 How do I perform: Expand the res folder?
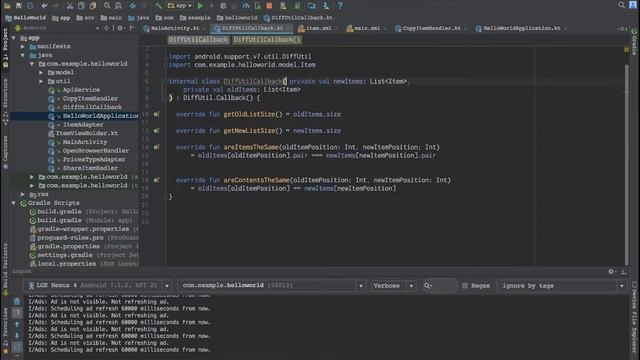click(x=23, y=194)
